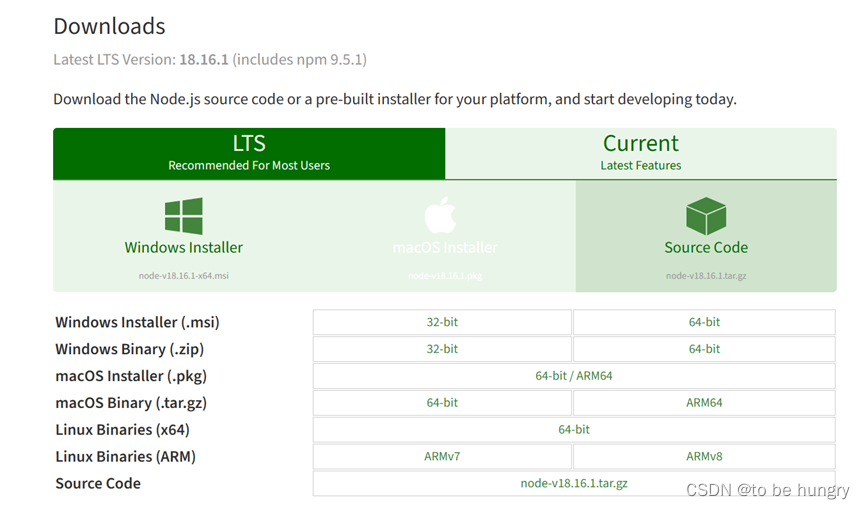Download Linux Binaries ARMv8
This screenshot has width=865, height=509.
[x=704, y=457]
